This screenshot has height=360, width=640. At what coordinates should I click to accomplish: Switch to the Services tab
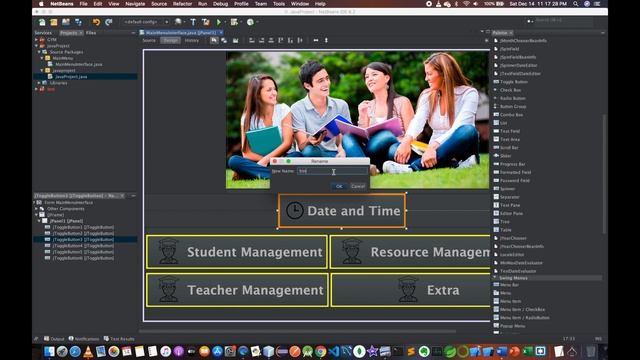click(x=43, y=33)
